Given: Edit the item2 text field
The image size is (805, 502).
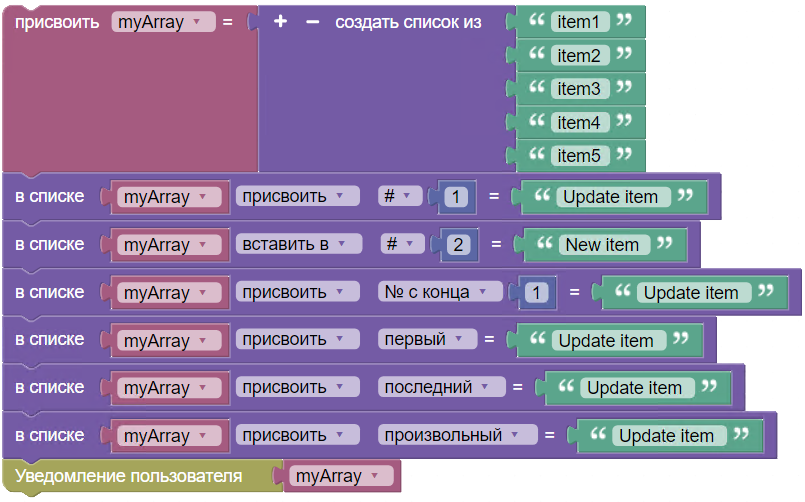Looking at the screenshot, I should click(579, 55).
